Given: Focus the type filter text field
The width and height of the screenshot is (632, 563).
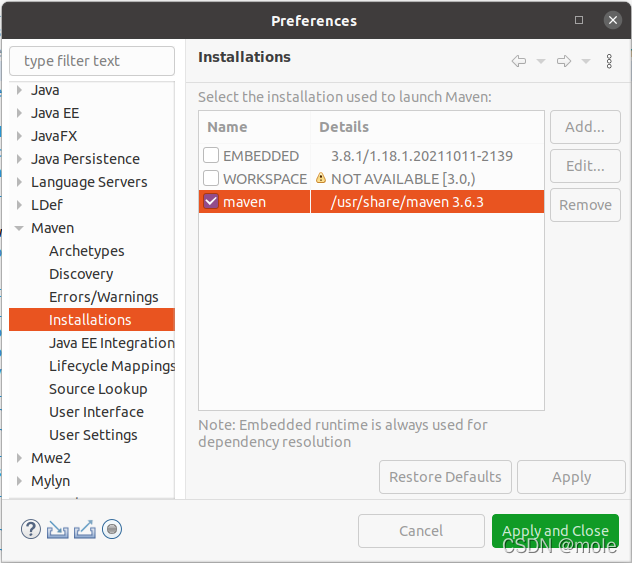Looking at the screenshot, I should click(92, 61).
